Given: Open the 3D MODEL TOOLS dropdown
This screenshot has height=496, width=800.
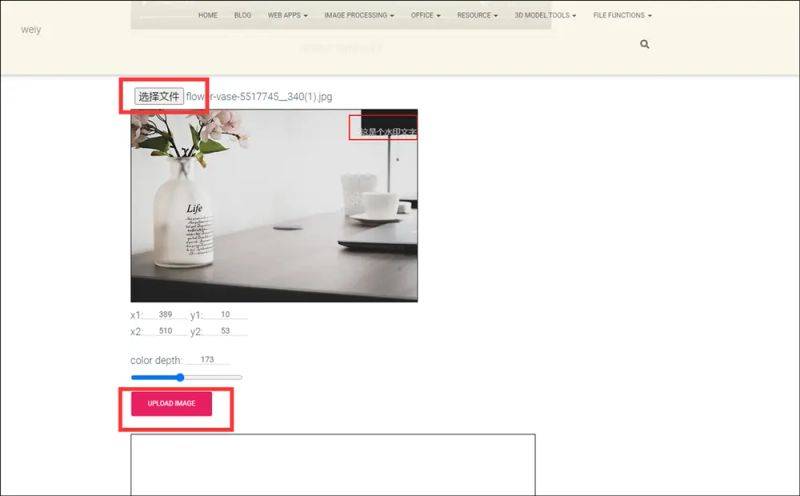Looking at the screenshot, I should point(545,16).
